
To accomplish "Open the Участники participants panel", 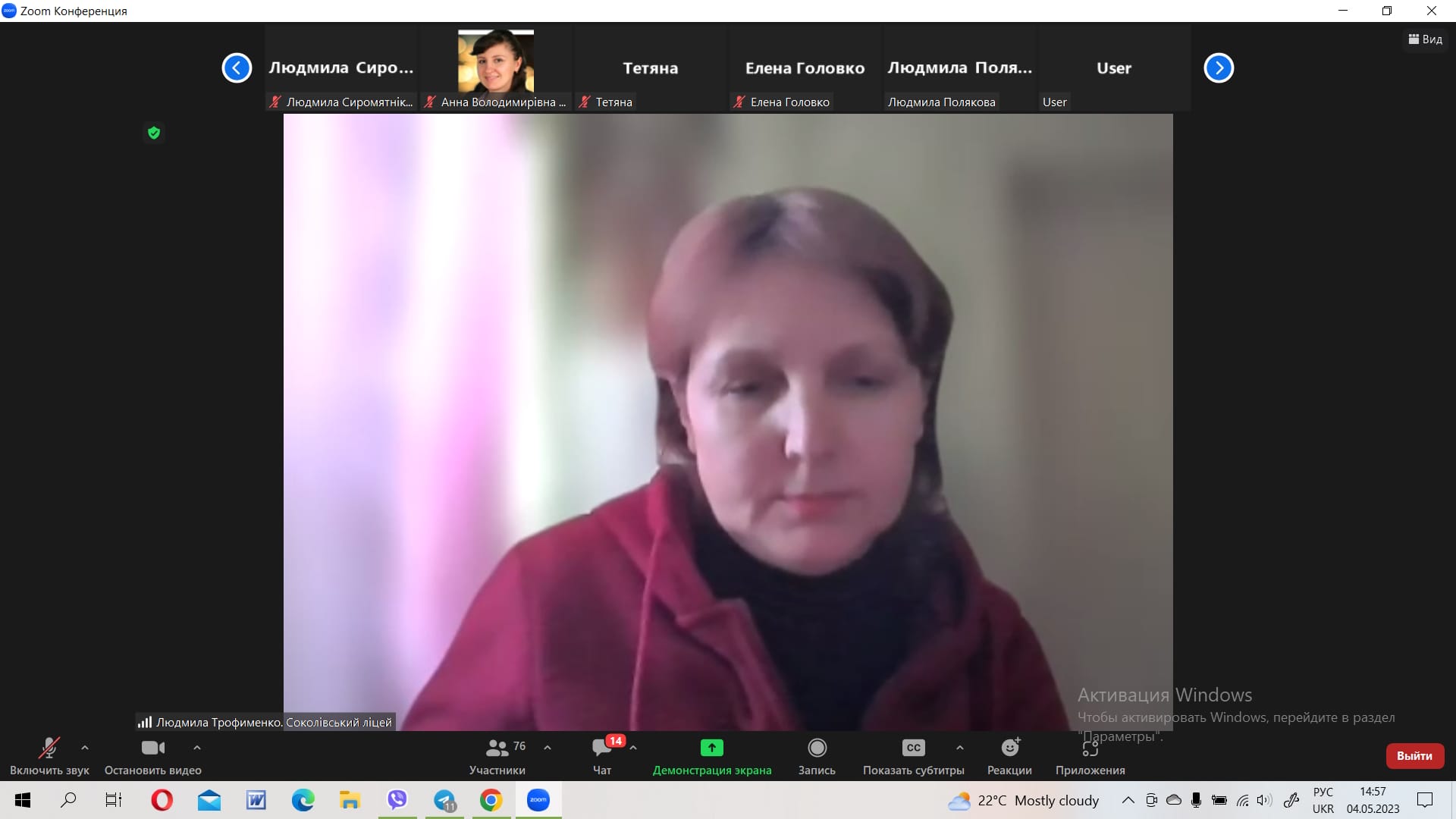I will pos(497,757).
